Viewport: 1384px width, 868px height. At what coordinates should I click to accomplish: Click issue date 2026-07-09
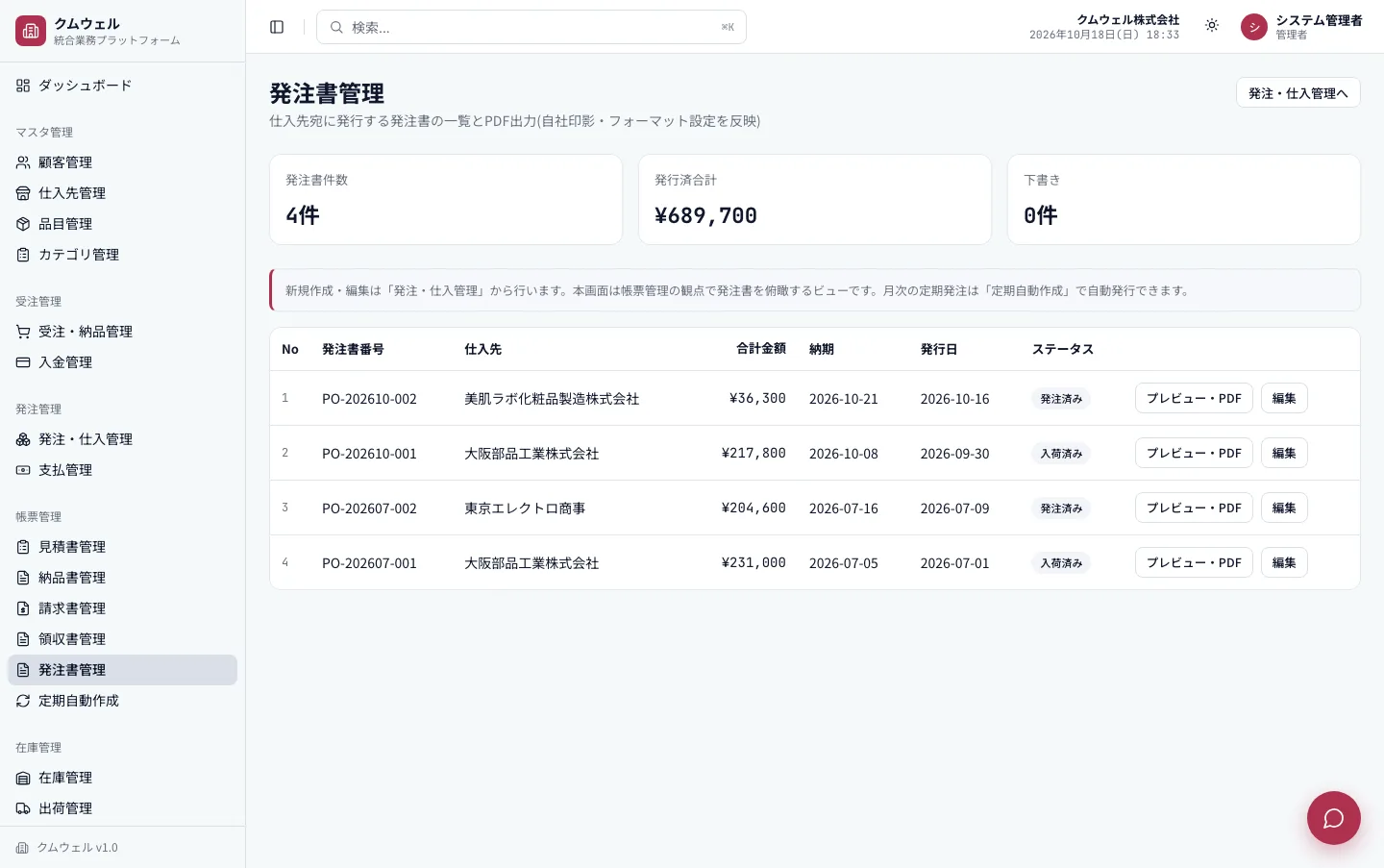click(x=954, y=508)
